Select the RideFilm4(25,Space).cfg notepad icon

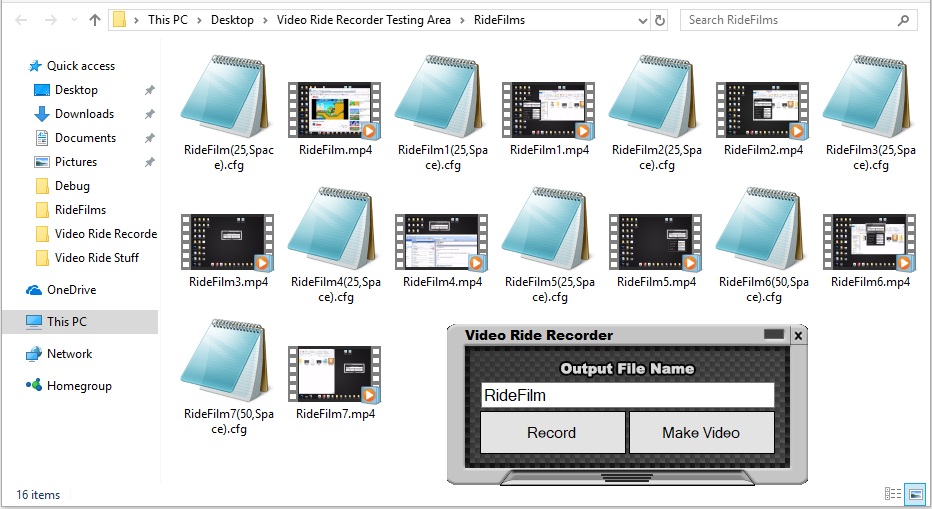pyautogui.click(x=335, y=228)
